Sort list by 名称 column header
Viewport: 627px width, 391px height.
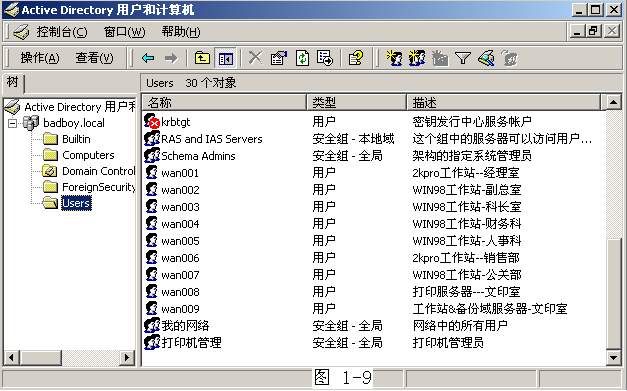tap(224, 103)
